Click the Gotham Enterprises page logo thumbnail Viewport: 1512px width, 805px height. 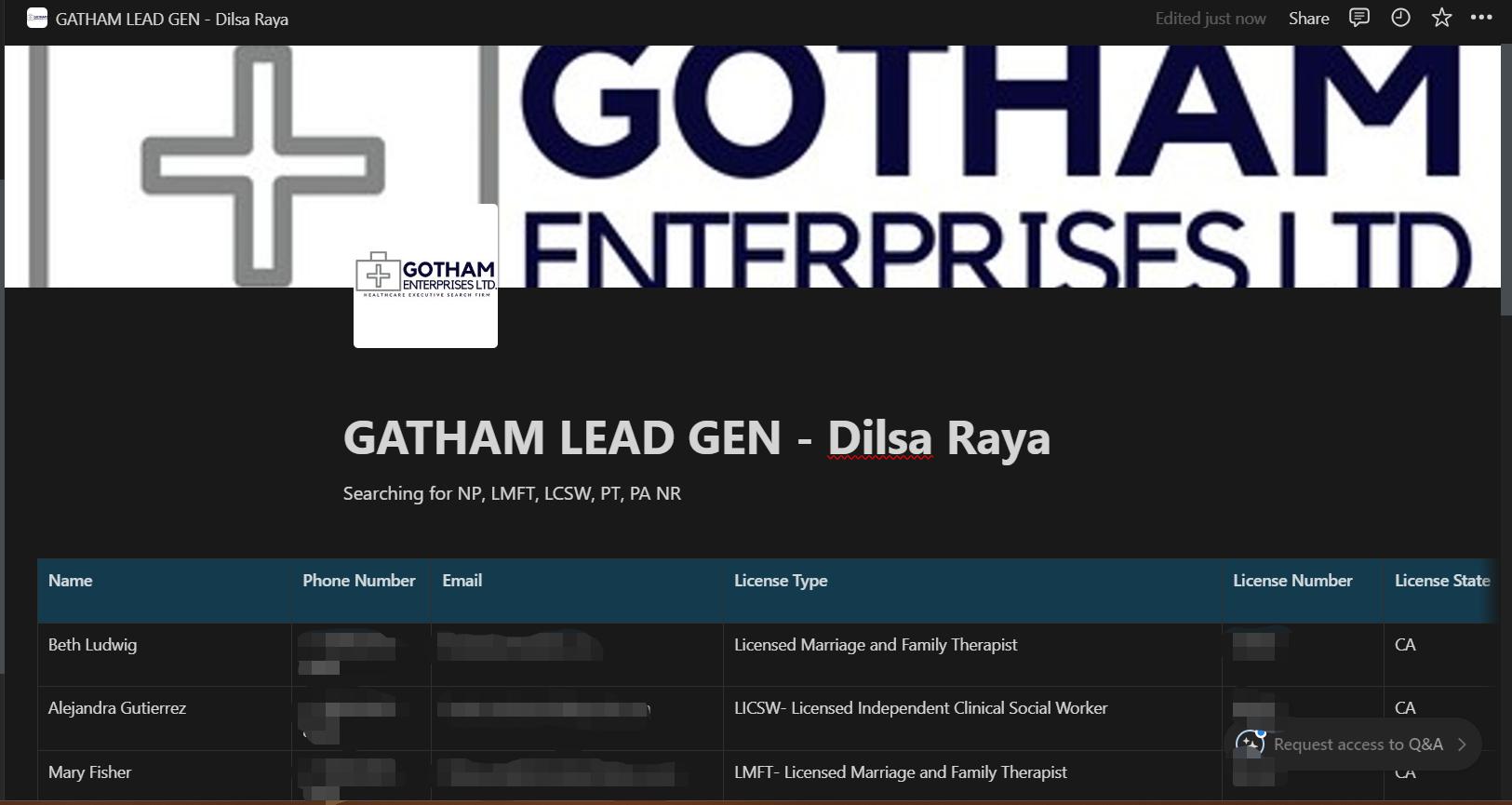tap(425, 275)
